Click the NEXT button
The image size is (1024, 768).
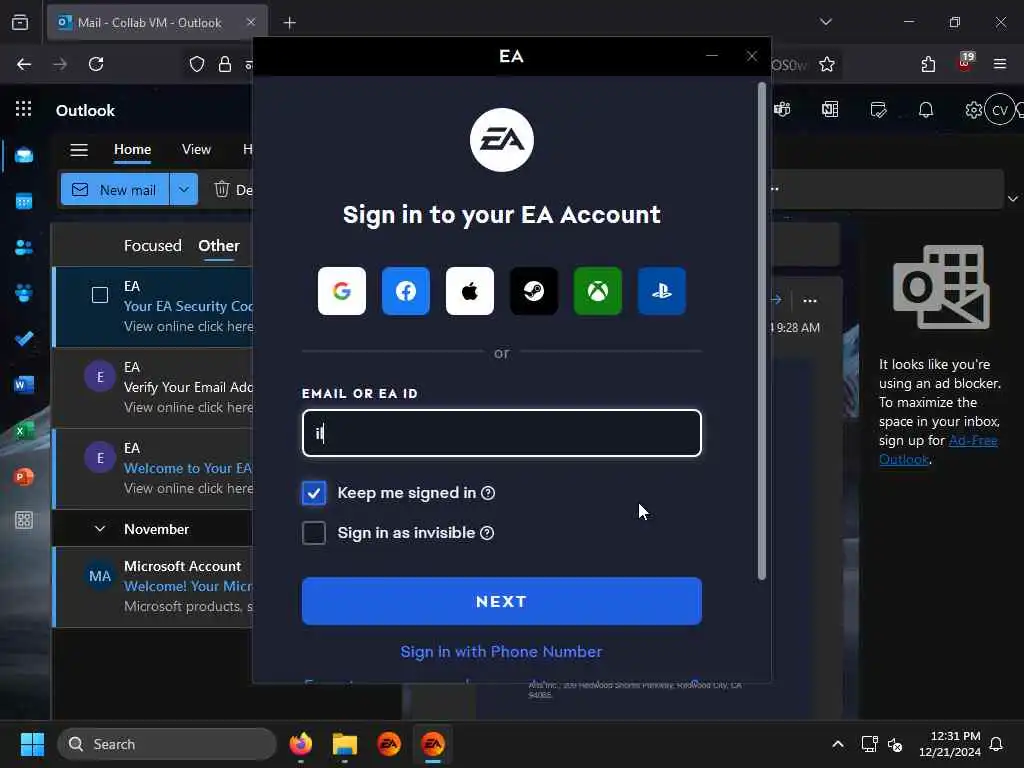tap(502, 601)
